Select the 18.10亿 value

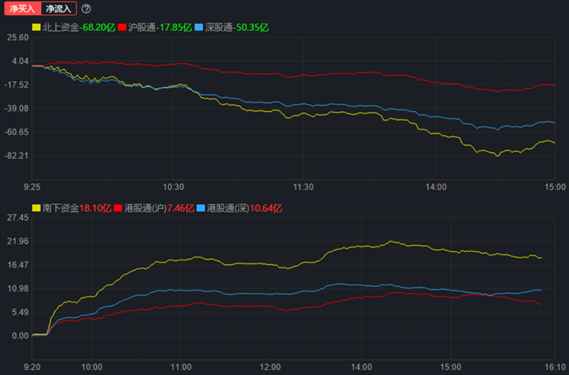click(x=95, y=208)
